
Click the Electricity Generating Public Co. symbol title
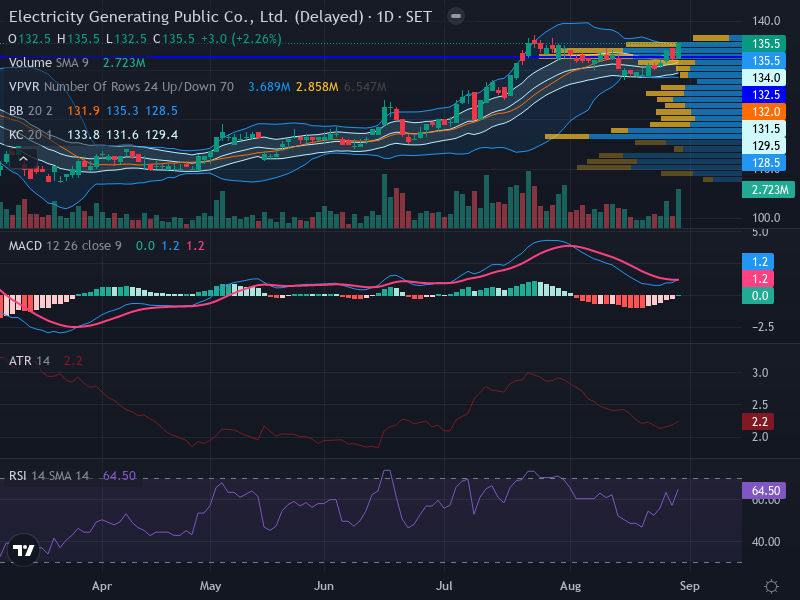186,17
